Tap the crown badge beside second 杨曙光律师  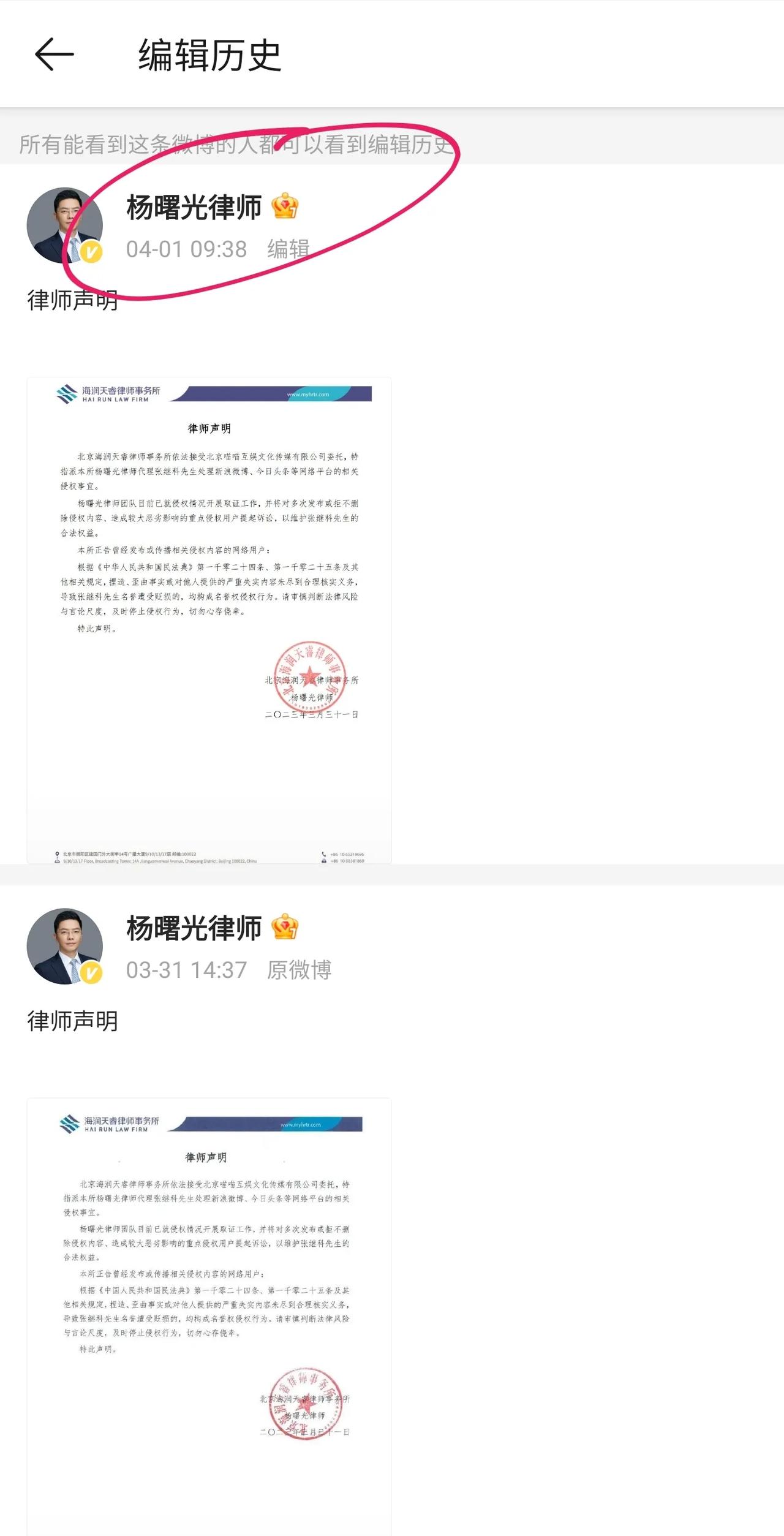click(285, 926)
